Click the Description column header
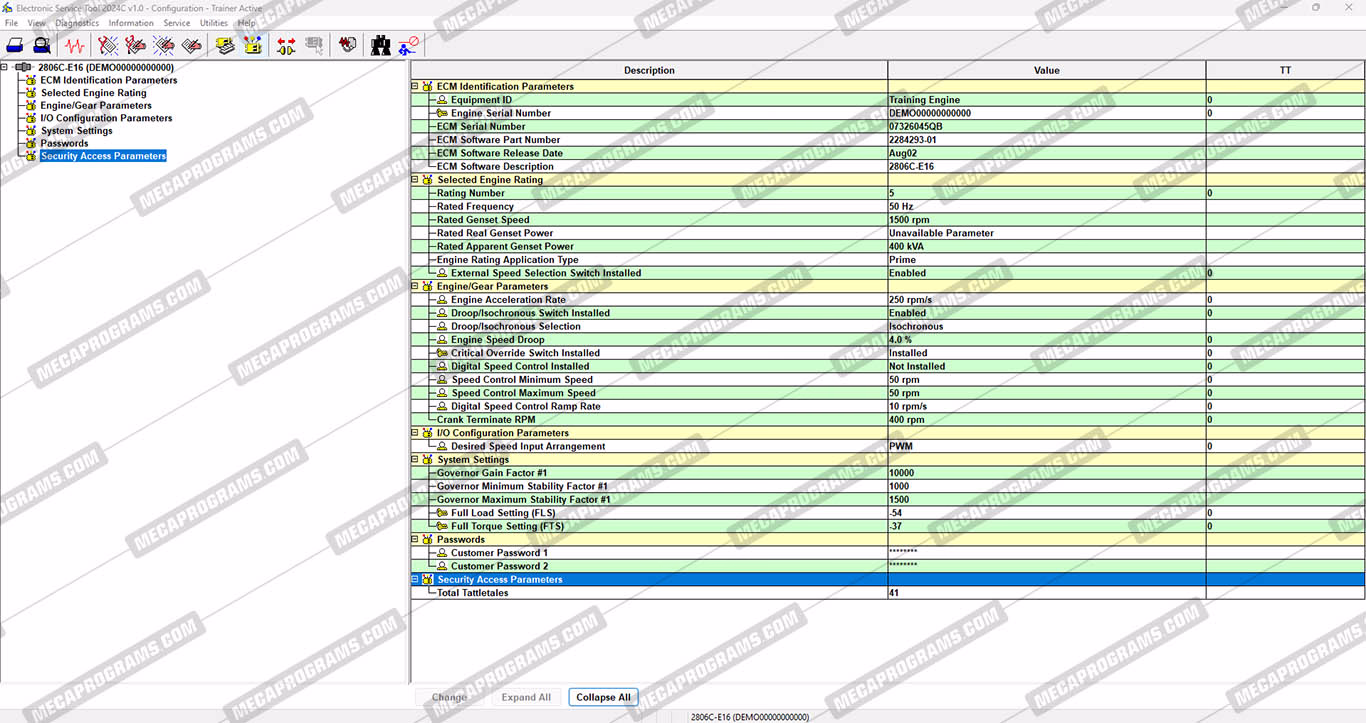Screen dimensions: 1366x723 click(649, 70)
